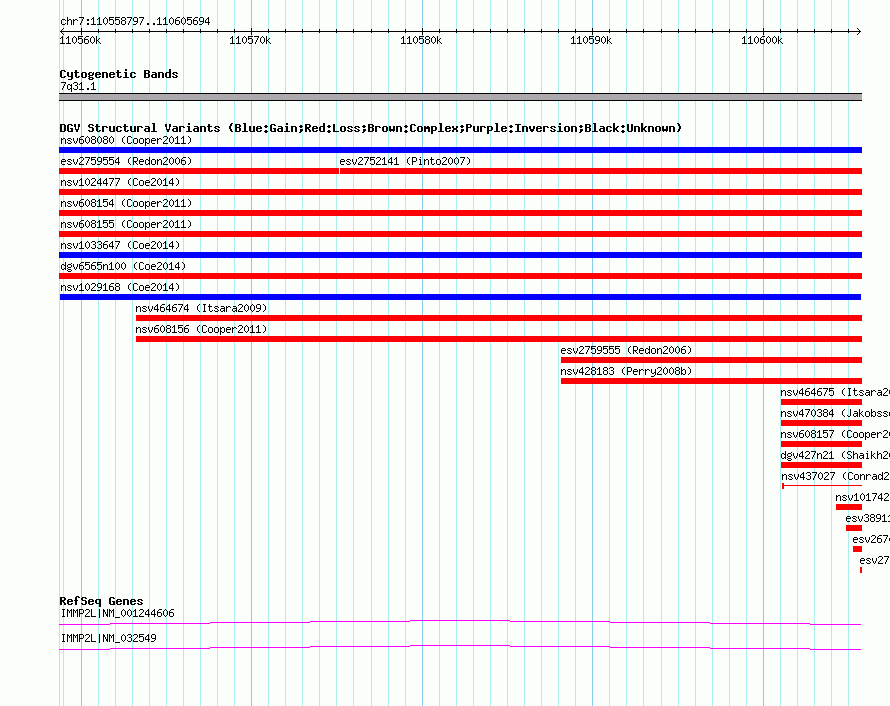Select the esv27 variant label at the bottom right
The height and width of the screenshot is (706, 890).
tap(874, 560)
